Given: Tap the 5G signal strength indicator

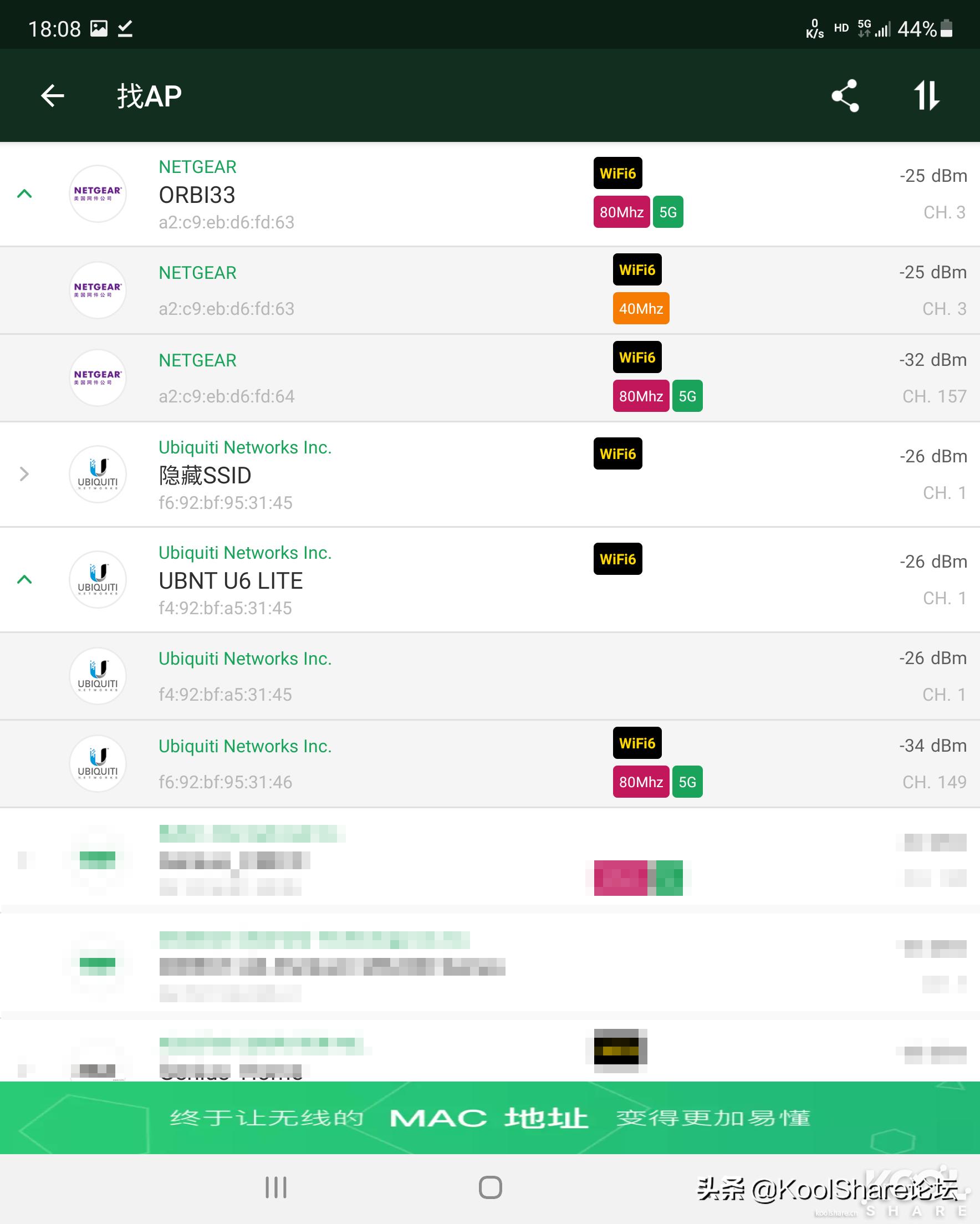Looking at the screenshot, I should [x=874, y=28].
